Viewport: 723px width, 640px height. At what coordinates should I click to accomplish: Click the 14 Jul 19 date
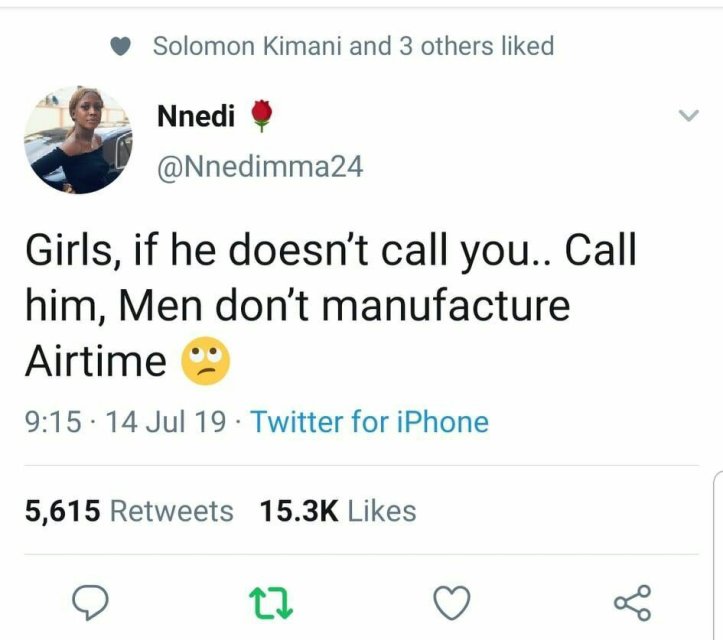pos(165,421)
